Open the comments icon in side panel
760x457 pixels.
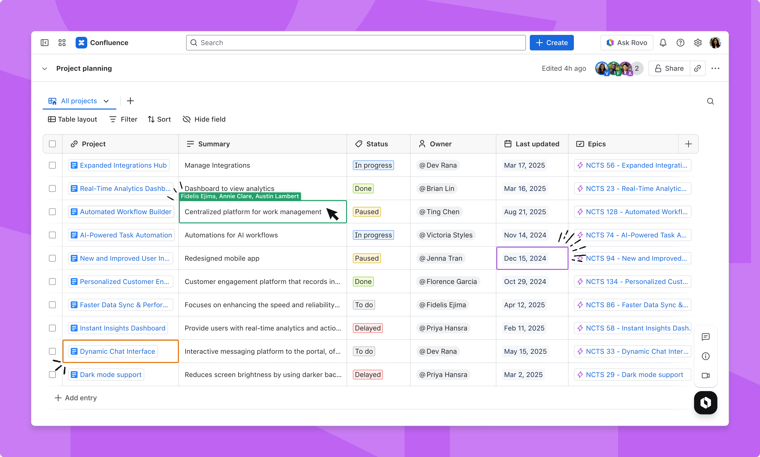point(706,337)
